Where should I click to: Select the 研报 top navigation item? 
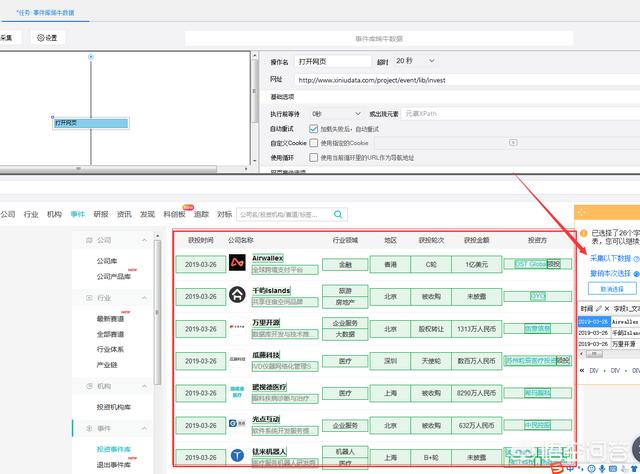[x=101, y=214]
